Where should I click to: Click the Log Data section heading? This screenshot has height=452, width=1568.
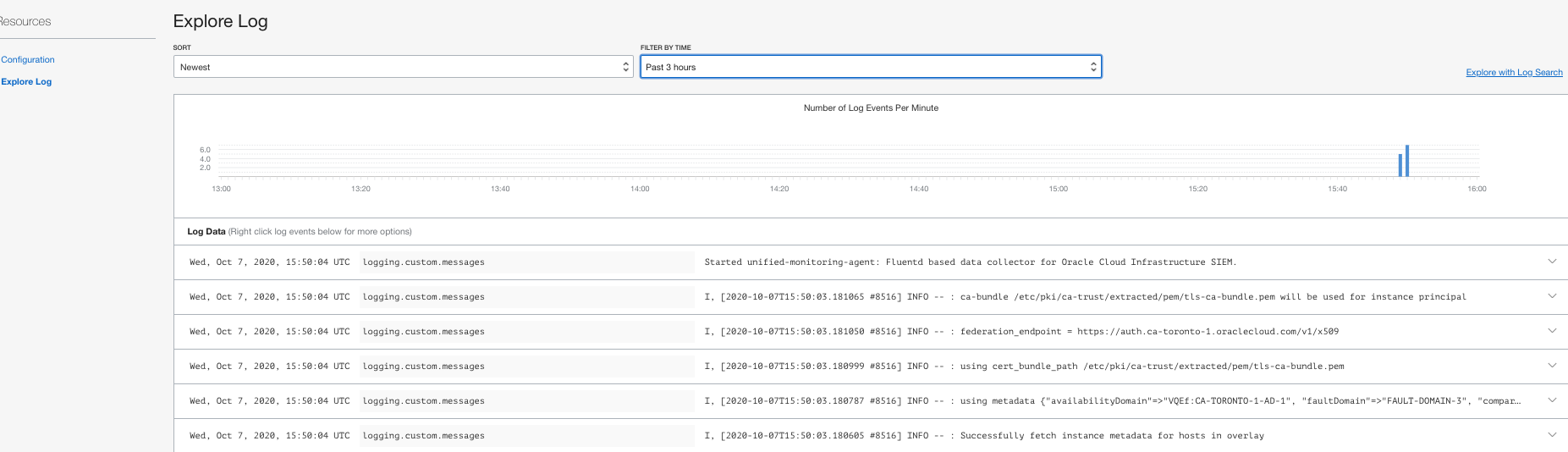click(206, 231)
